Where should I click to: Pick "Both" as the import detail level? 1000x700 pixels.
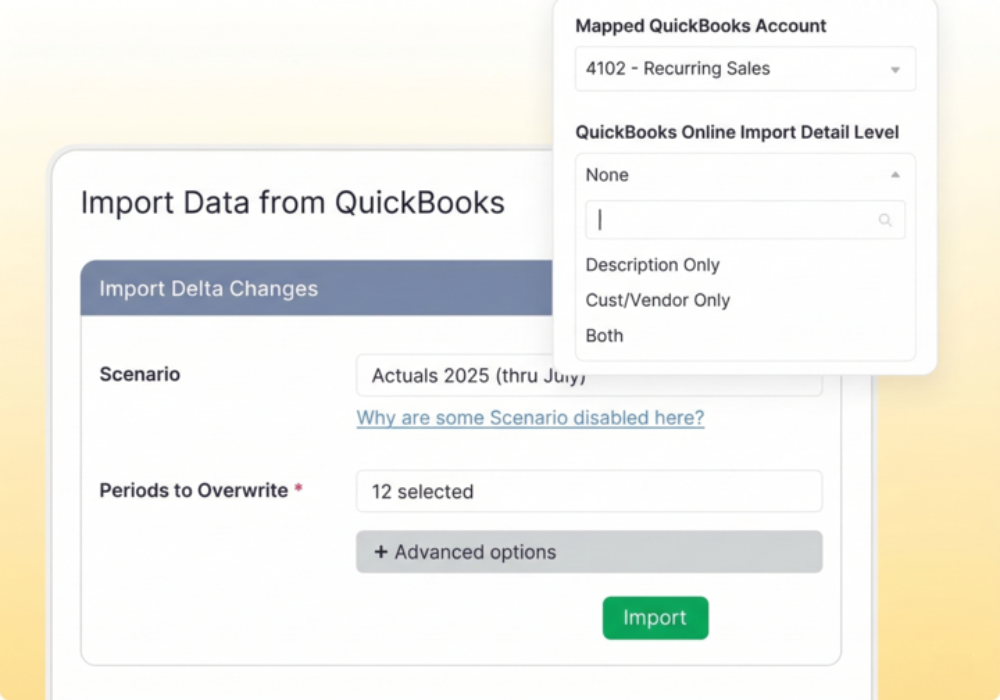point(603,335)
